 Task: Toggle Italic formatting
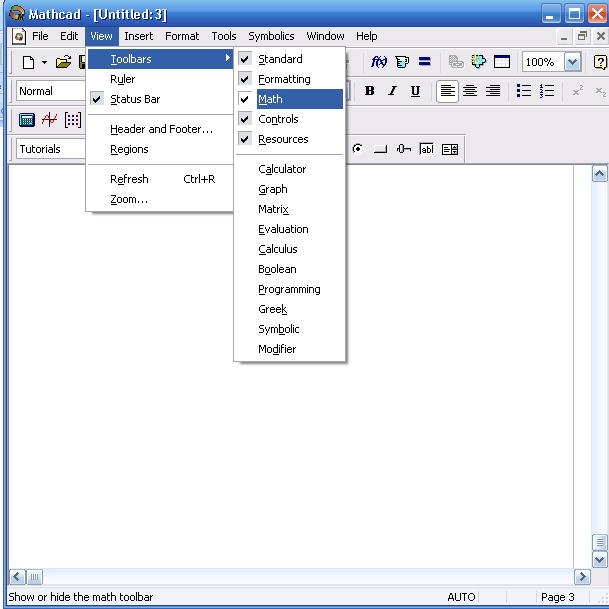click(x=392, y=91)
